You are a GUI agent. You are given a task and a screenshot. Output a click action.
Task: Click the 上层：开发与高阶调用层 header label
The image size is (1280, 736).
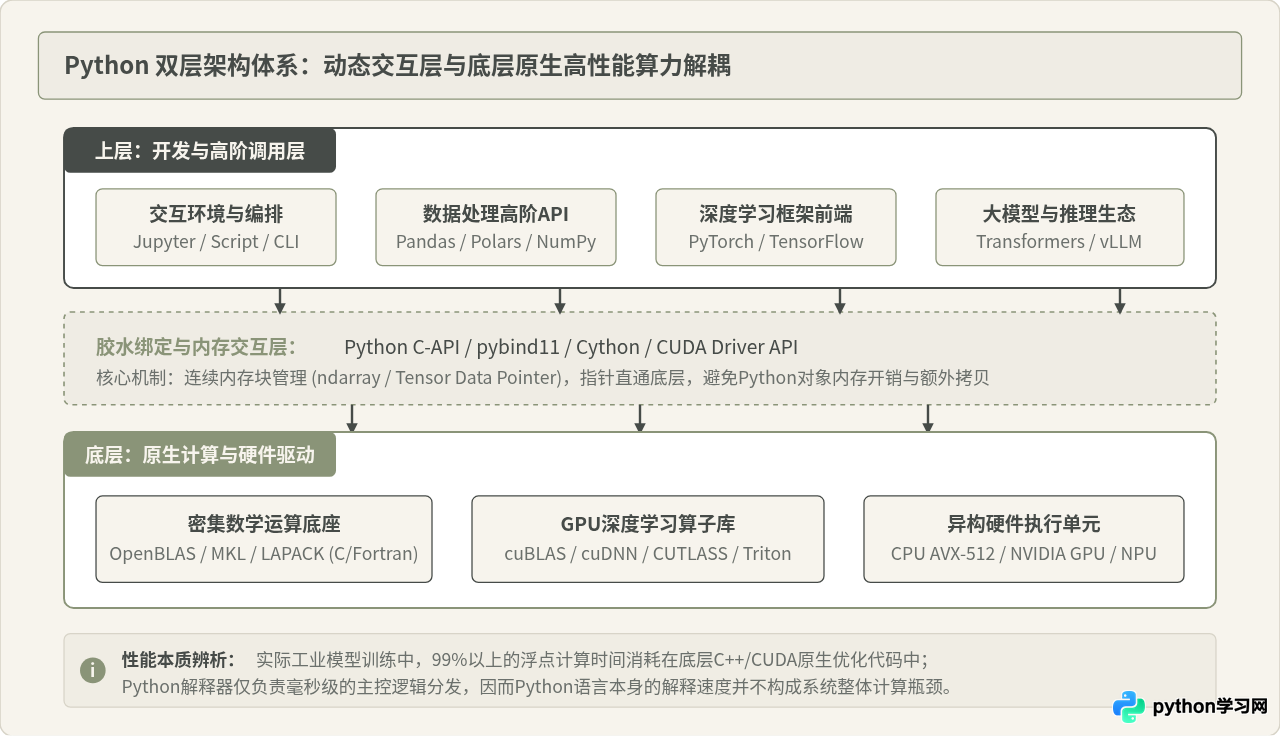(200, 151)
